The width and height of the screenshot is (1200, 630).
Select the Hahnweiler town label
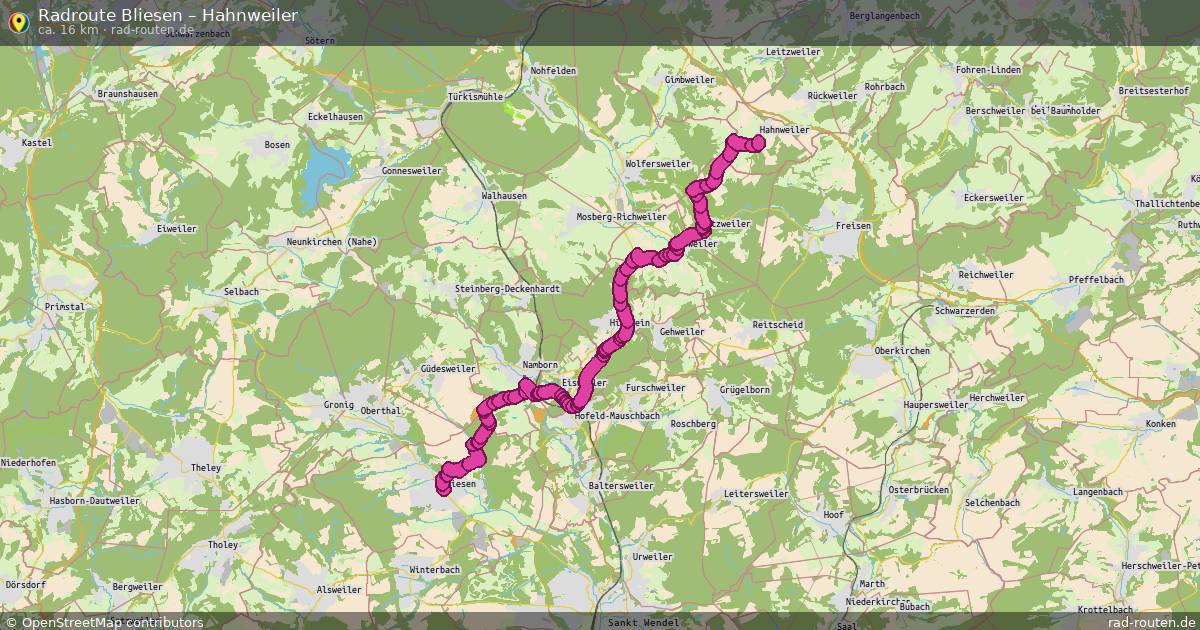click(784, 130)
